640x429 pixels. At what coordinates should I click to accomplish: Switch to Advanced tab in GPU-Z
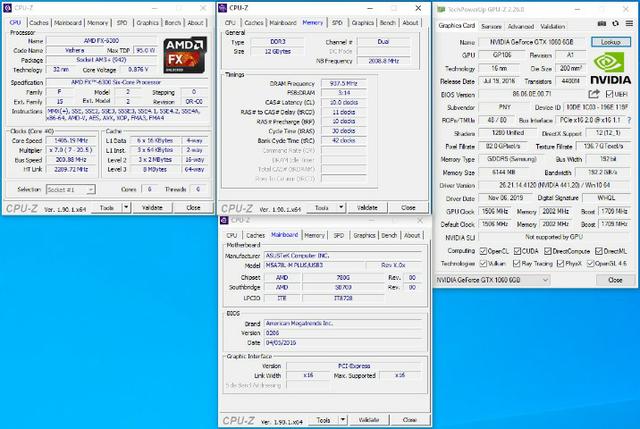(x=521, y=26)
